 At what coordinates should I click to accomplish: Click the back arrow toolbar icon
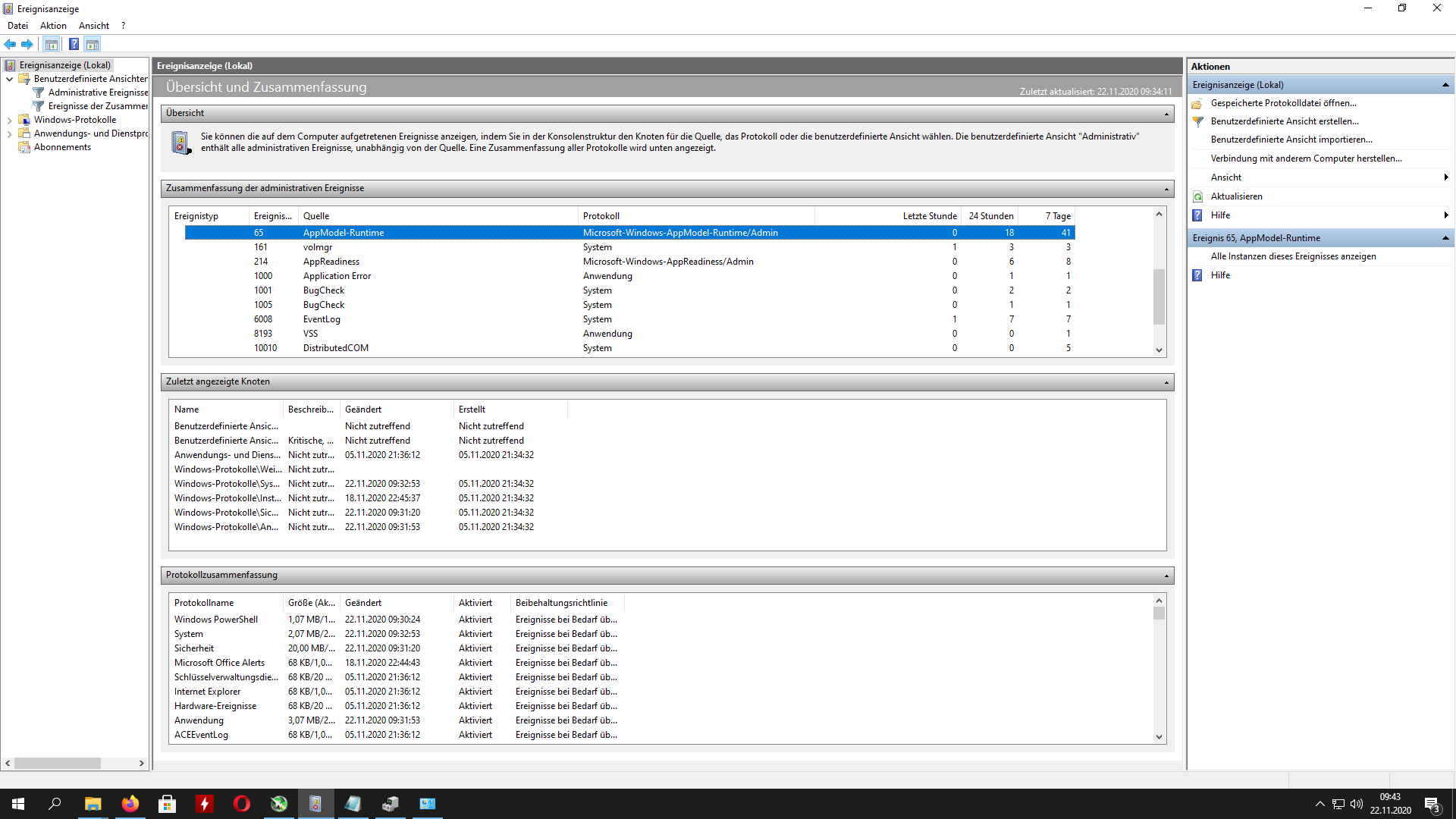[10, 44]
